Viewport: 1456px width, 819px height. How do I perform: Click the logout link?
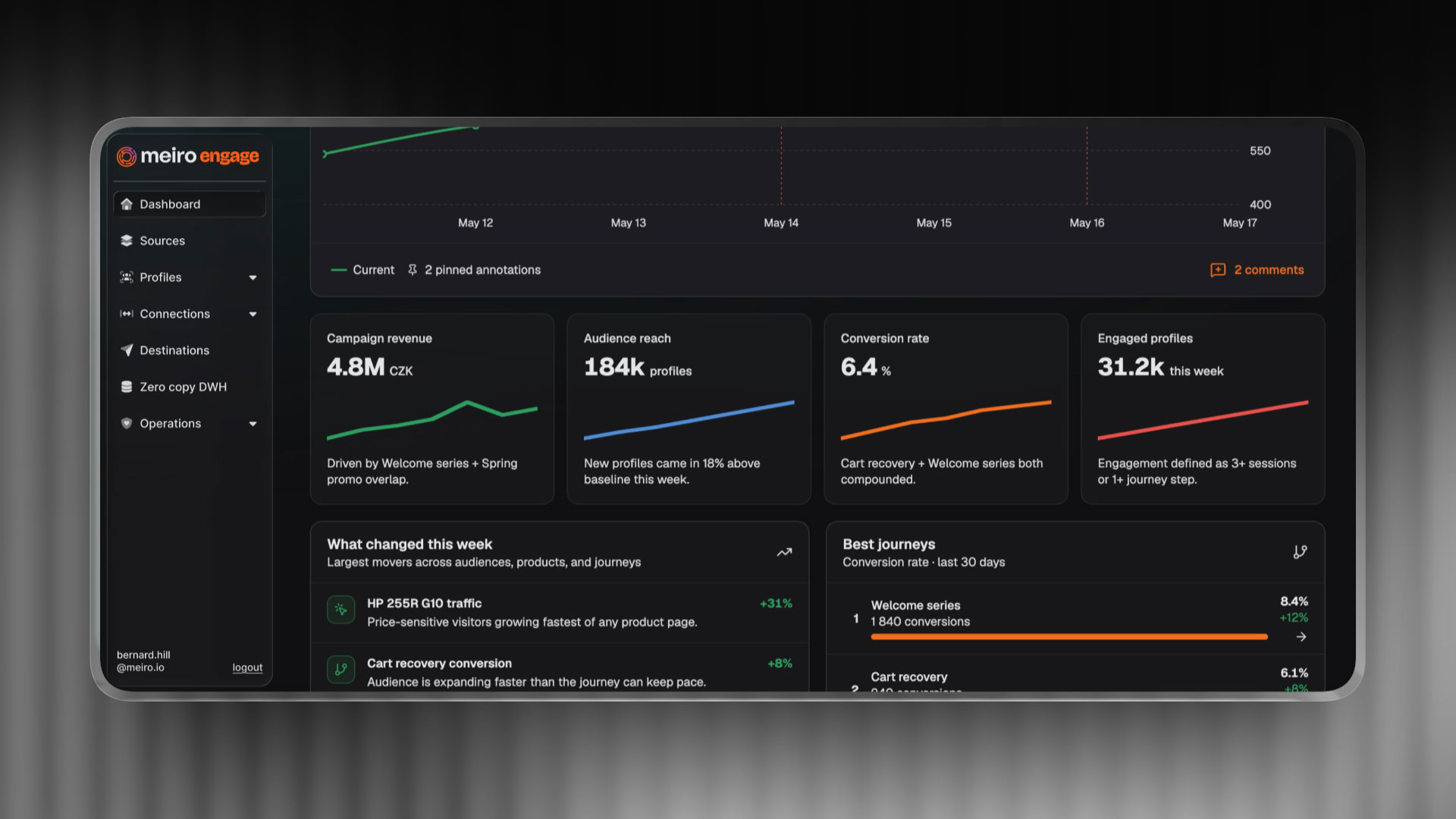[x=247, y=667]
